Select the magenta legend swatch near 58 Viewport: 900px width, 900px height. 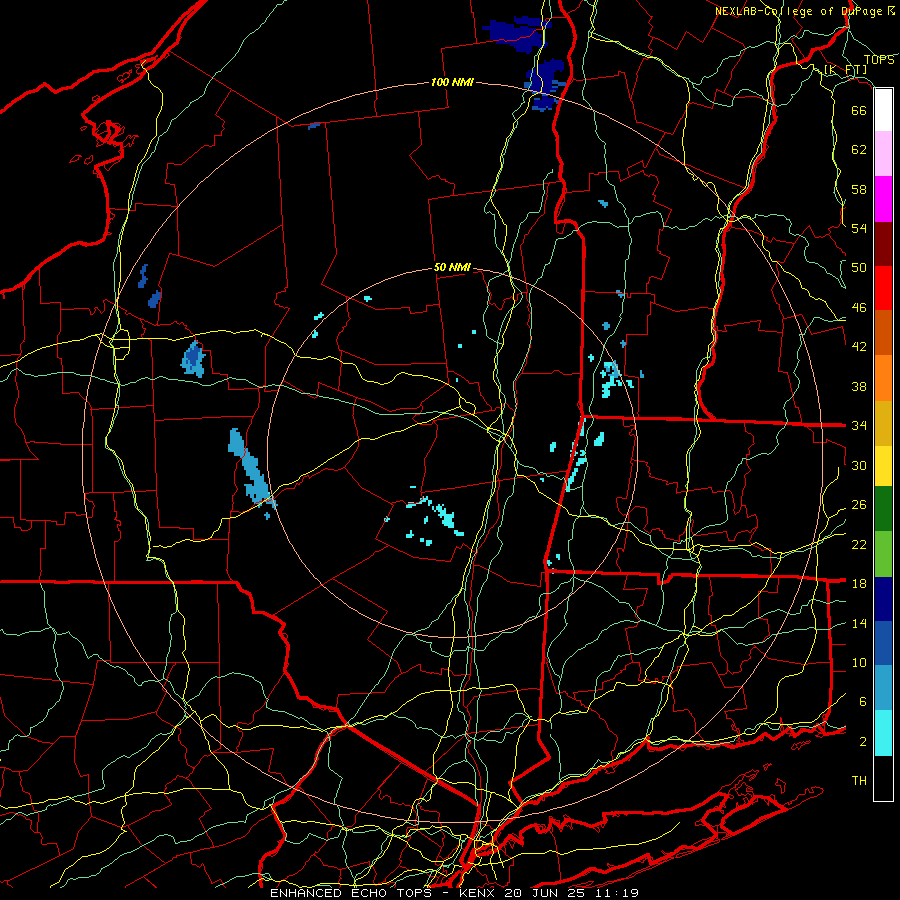[883, 199]
